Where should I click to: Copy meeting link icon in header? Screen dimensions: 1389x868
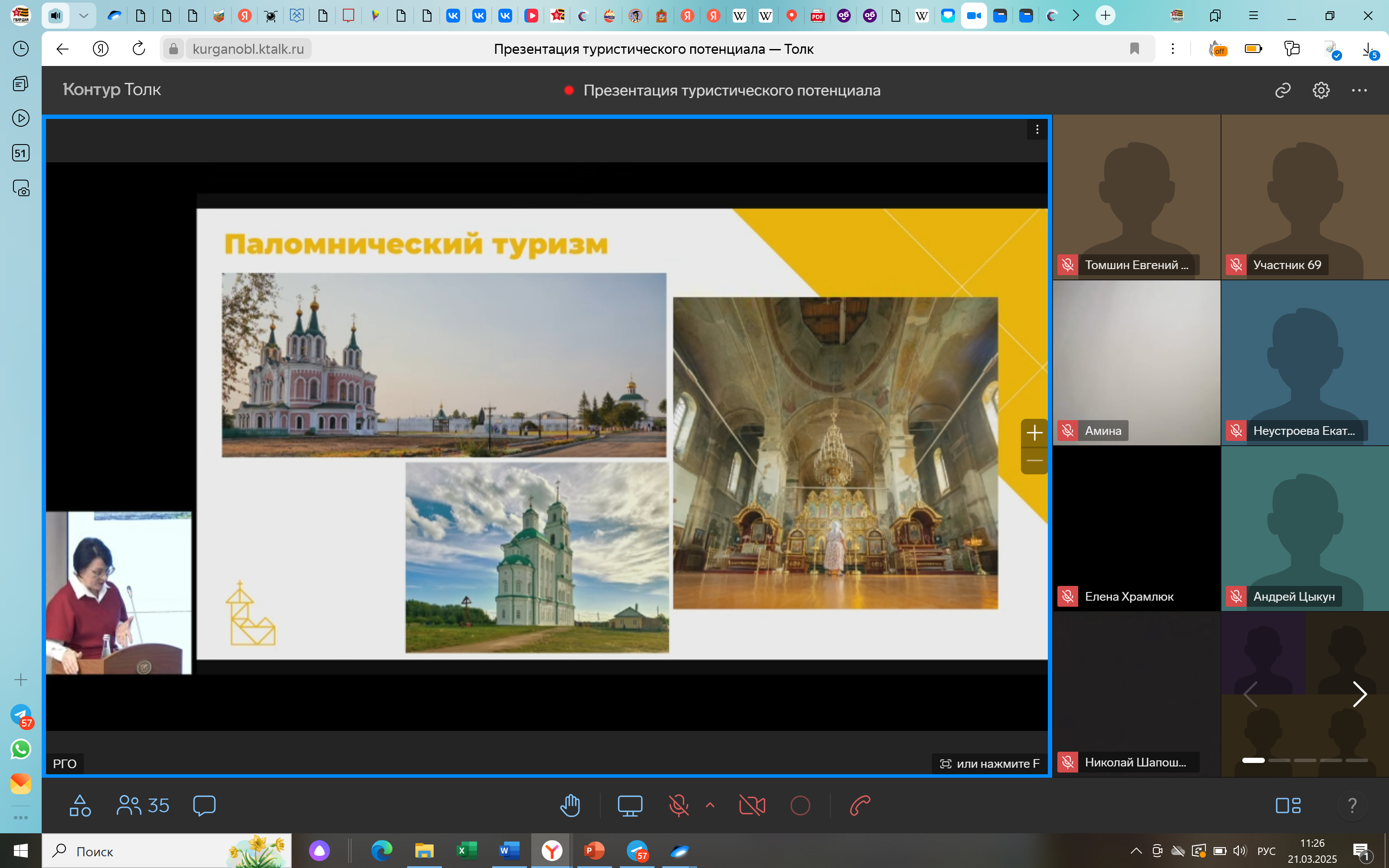pyautogui.click(x=1283, y=90)
